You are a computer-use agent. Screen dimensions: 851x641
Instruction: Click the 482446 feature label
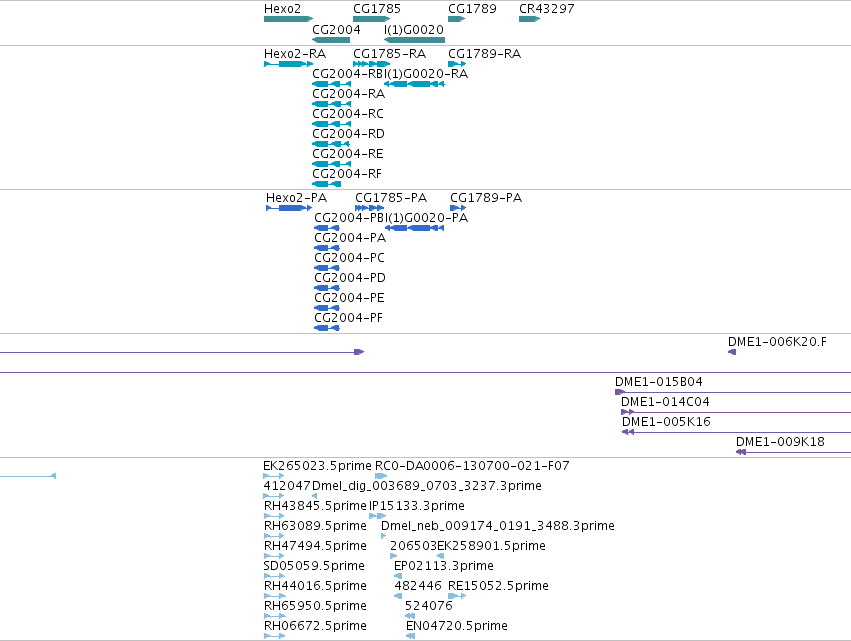pyautogui.click(x=418, y=587)
